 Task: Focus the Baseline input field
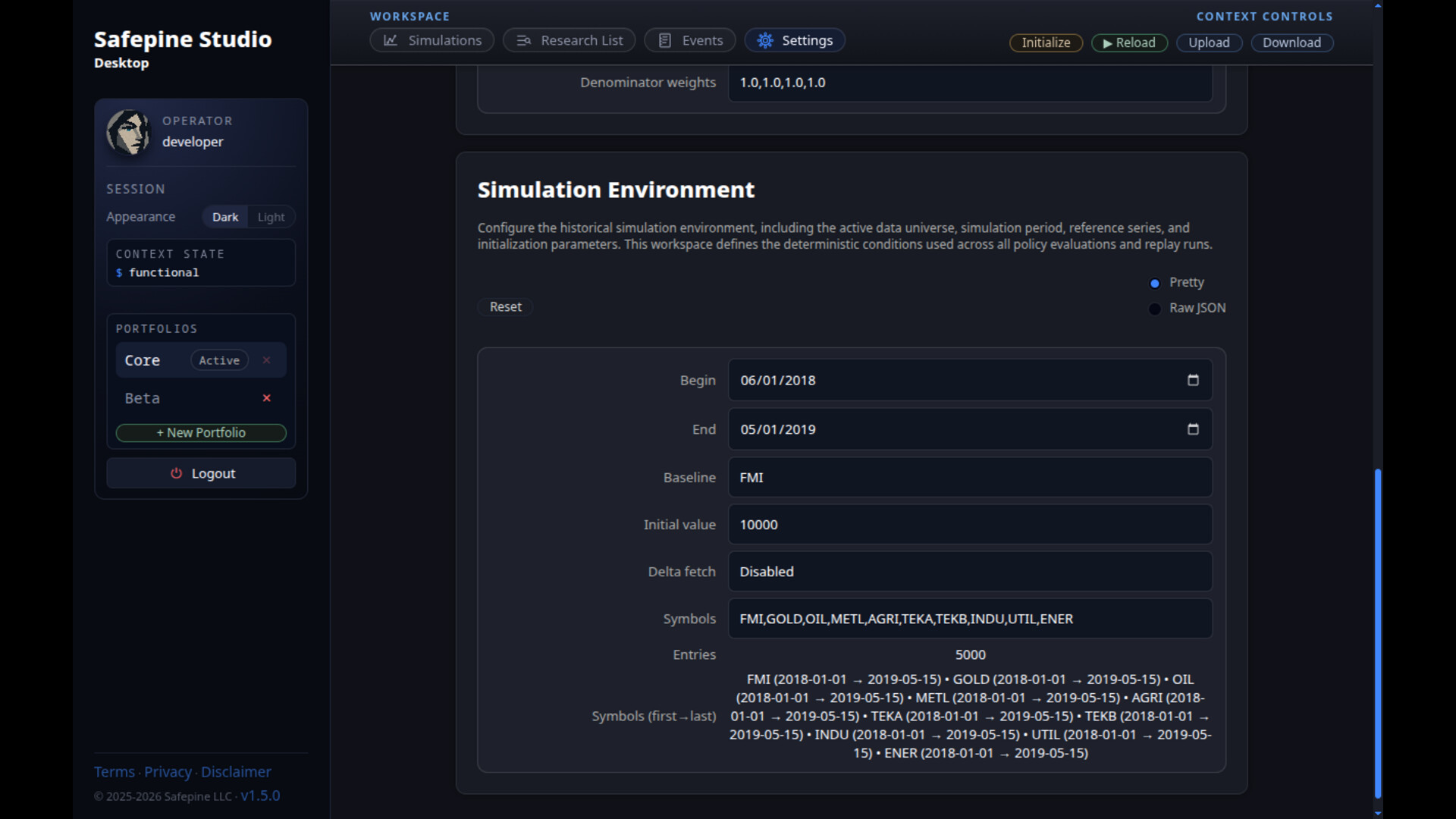click(x=970, y=478)
